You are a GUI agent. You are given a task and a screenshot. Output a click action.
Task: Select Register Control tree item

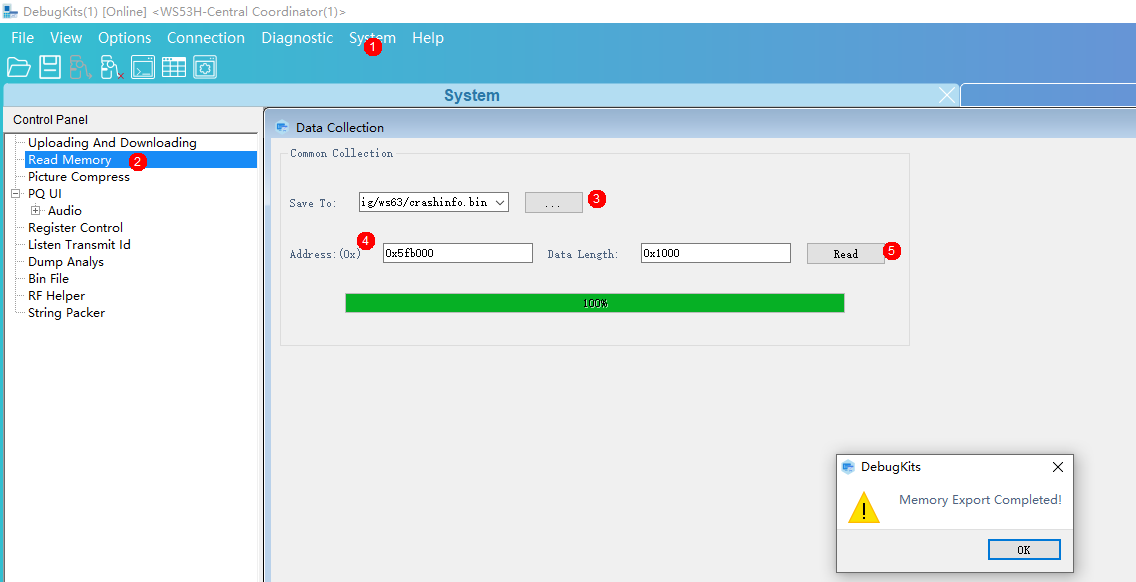coord(75,228)
